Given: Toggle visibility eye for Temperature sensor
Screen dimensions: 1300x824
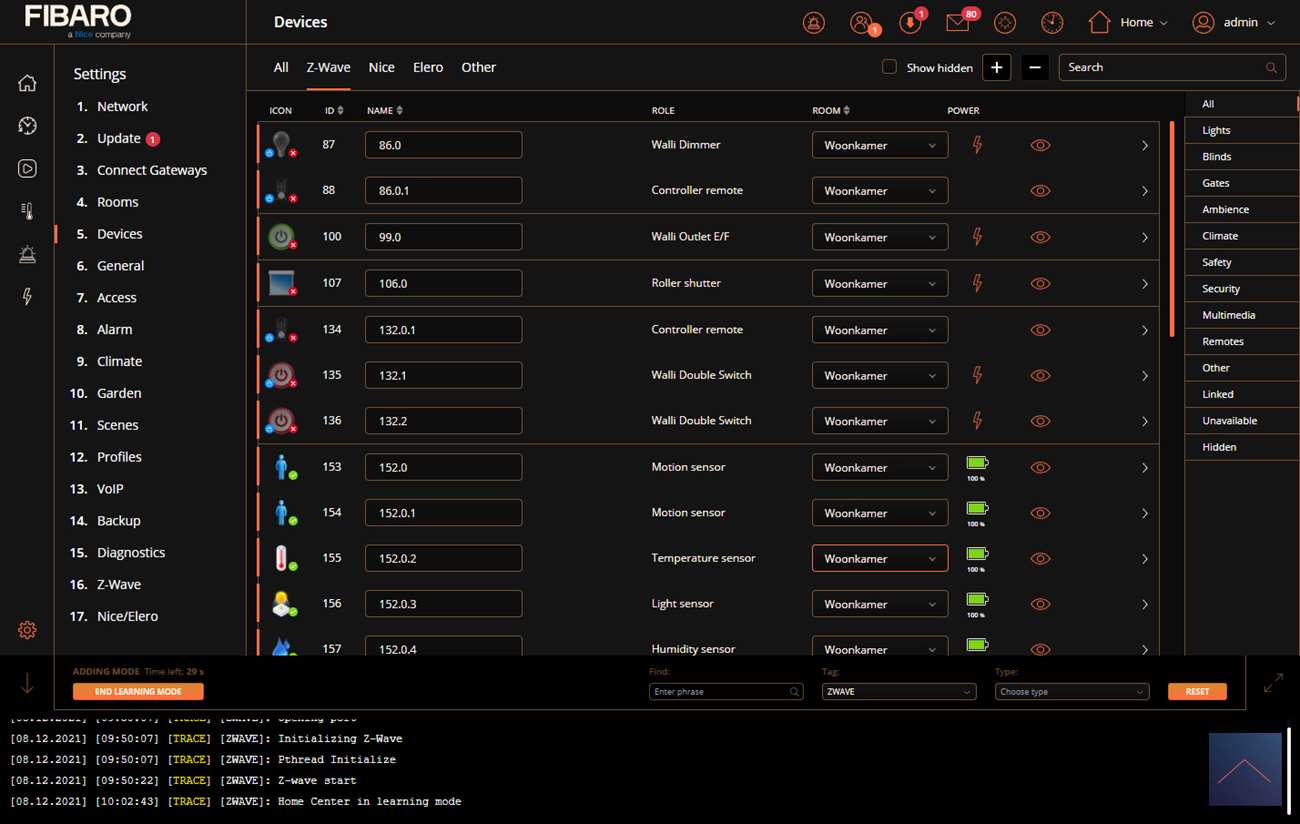Looking at the screenshot, I should coord(1040,559).
